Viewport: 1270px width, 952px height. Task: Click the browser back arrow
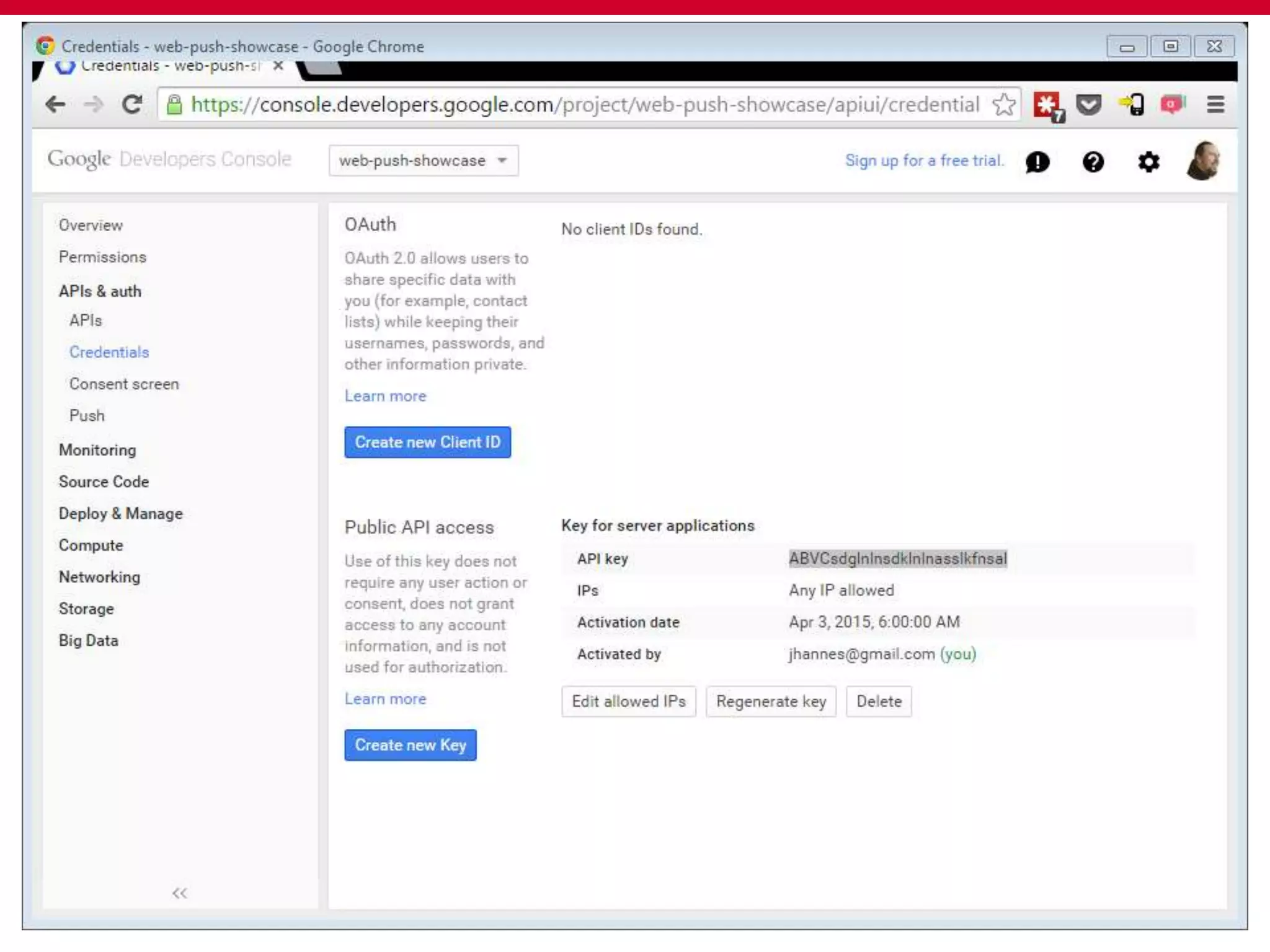coord(55,104)
